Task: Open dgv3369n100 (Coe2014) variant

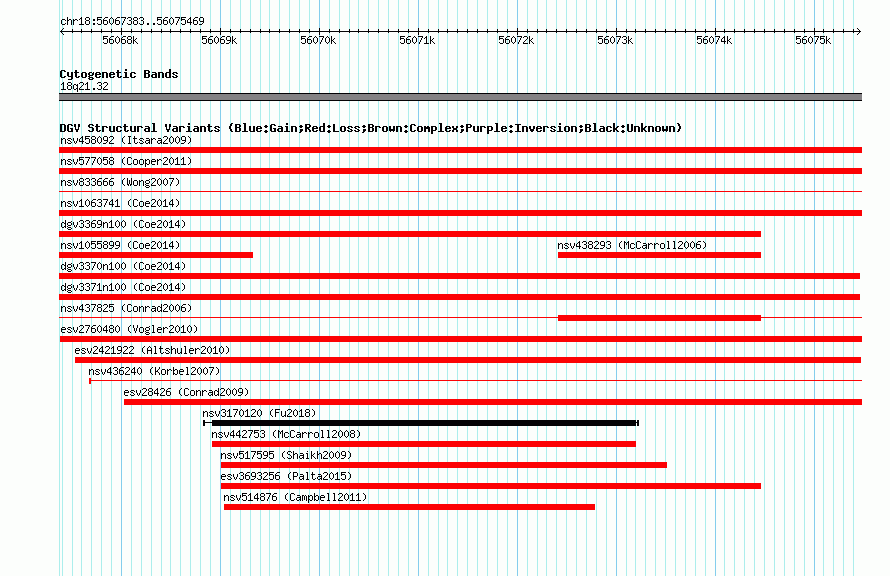Action: coord(123,224)
